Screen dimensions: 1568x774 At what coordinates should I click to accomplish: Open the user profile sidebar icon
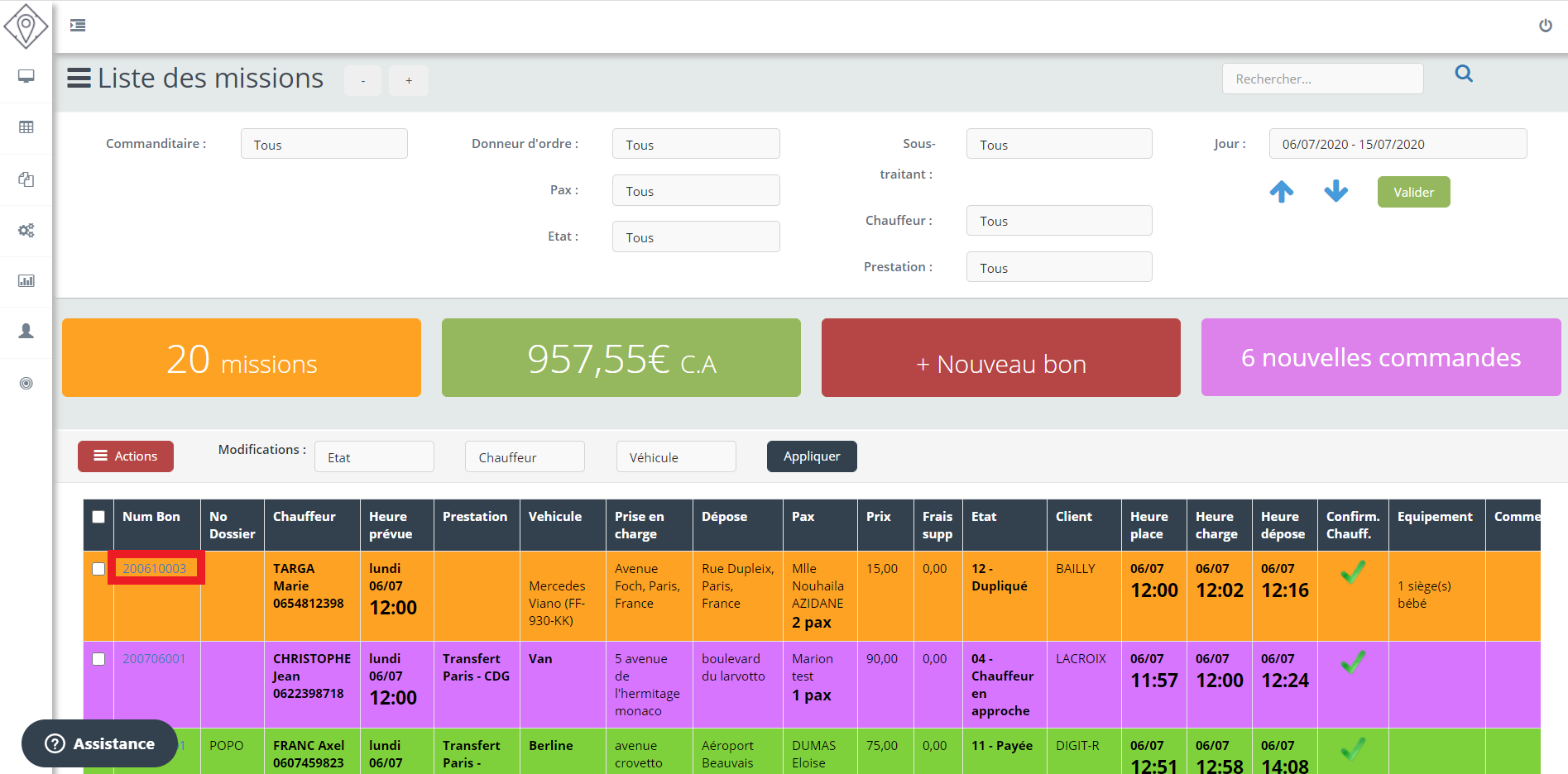[x=26, y=332]
